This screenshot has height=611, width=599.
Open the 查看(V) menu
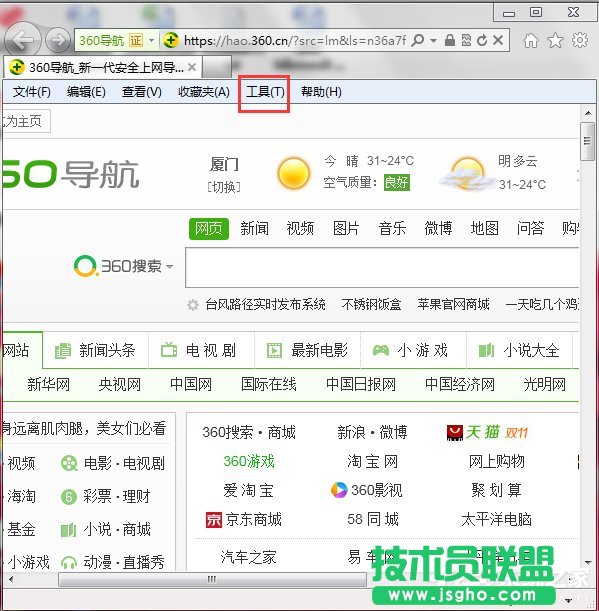142,92
